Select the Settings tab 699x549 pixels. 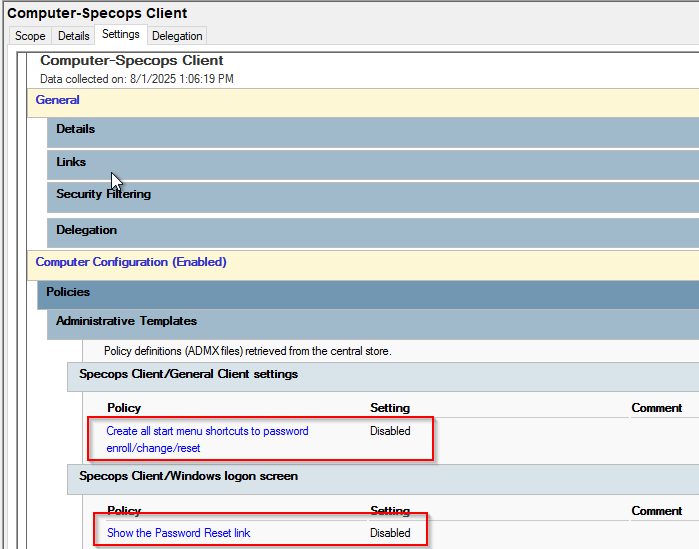click(121, 34)
